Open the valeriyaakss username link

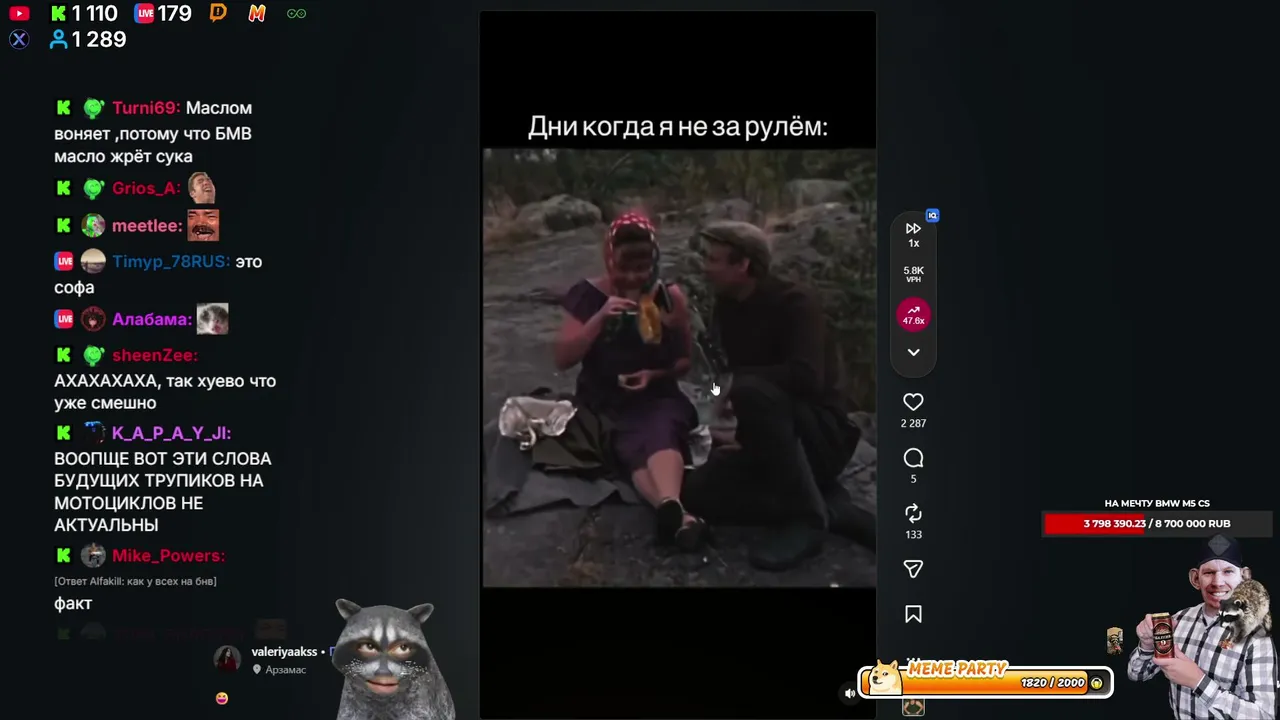pyautogui.click(x=284, y=652)
